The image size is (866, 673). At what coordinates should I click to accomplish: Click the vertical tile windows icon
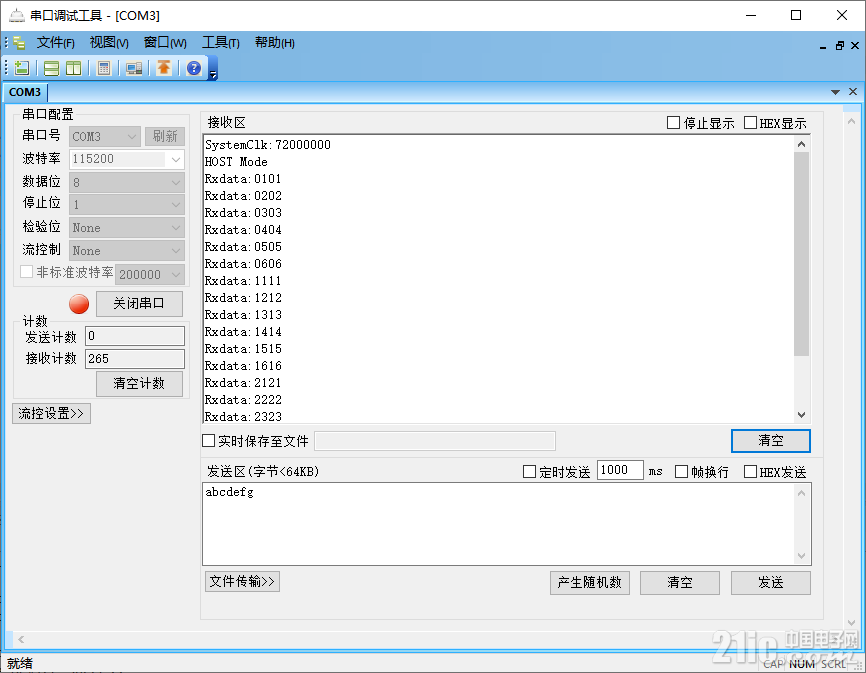(73, 68)
